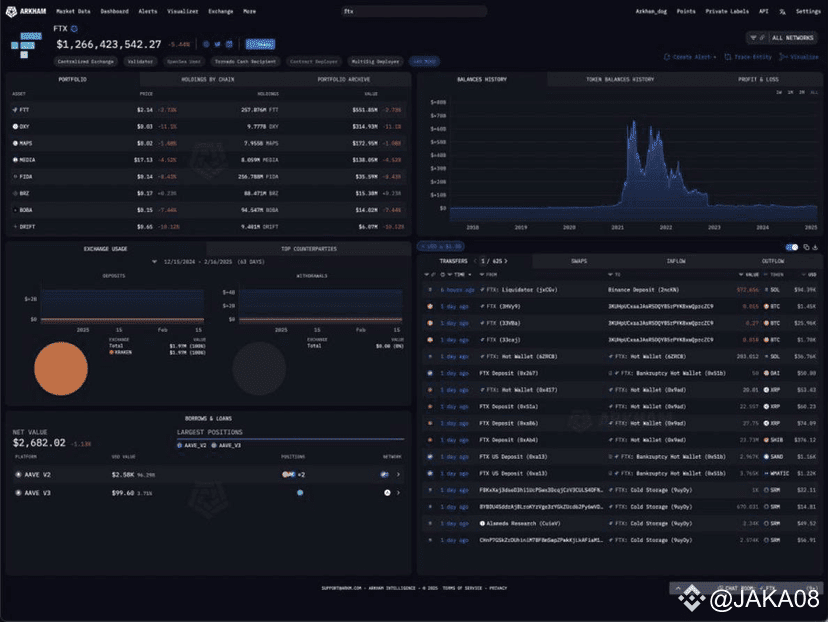Viewport: 828px width, 622px height.
Task: Open Settings in the top bar
Action: click(808, 11)
